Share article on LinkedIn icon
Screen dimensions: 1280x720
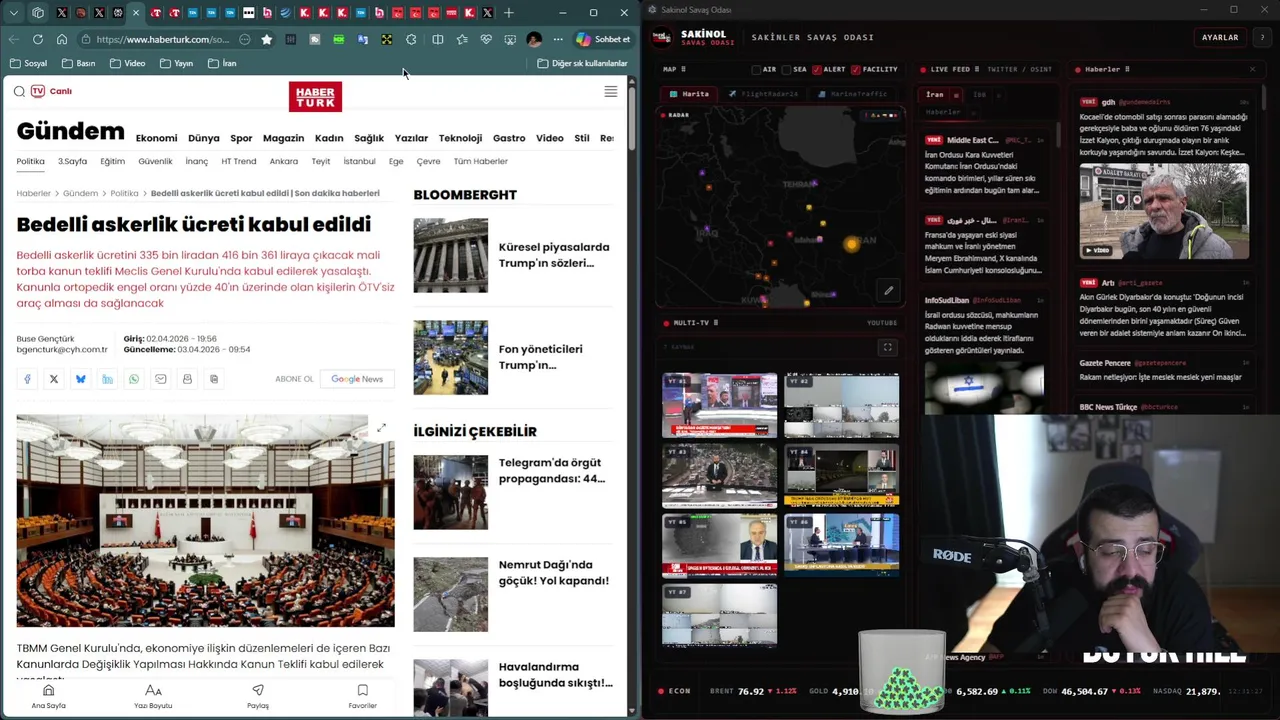point(107,379)
